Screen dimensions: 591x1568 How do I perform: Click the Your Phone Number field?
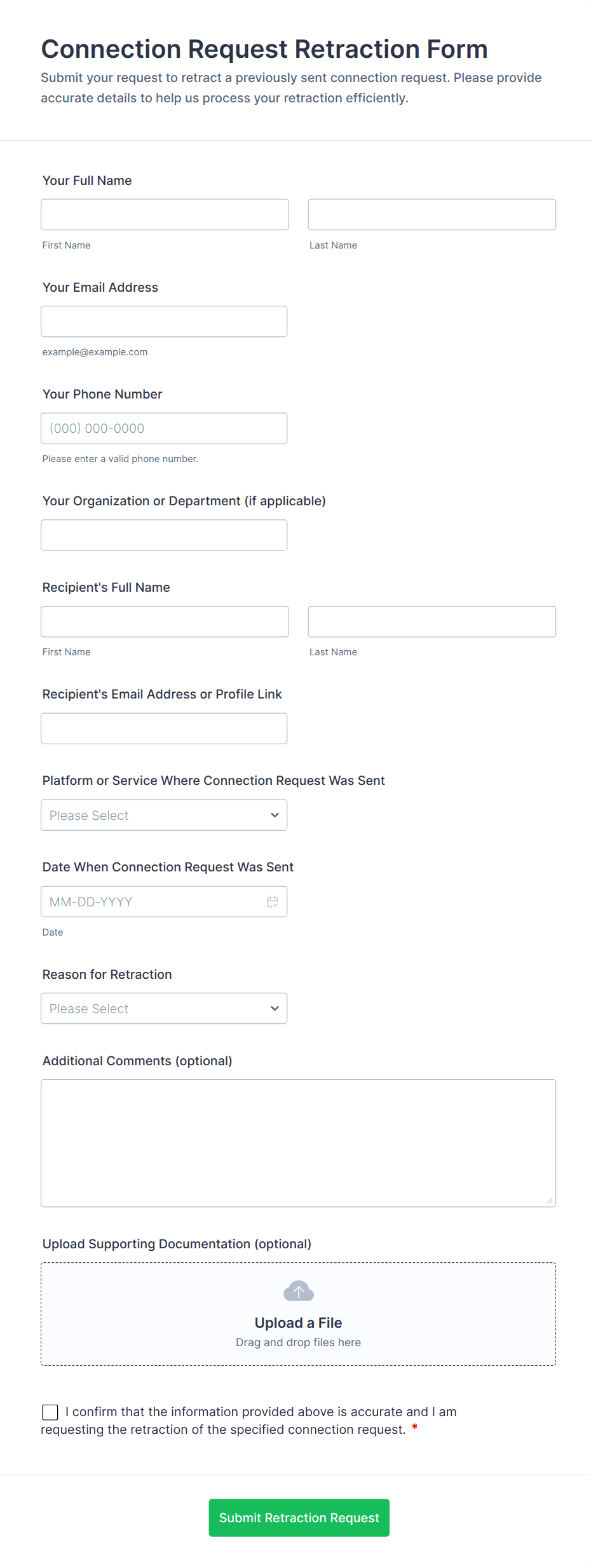point(163,428)
